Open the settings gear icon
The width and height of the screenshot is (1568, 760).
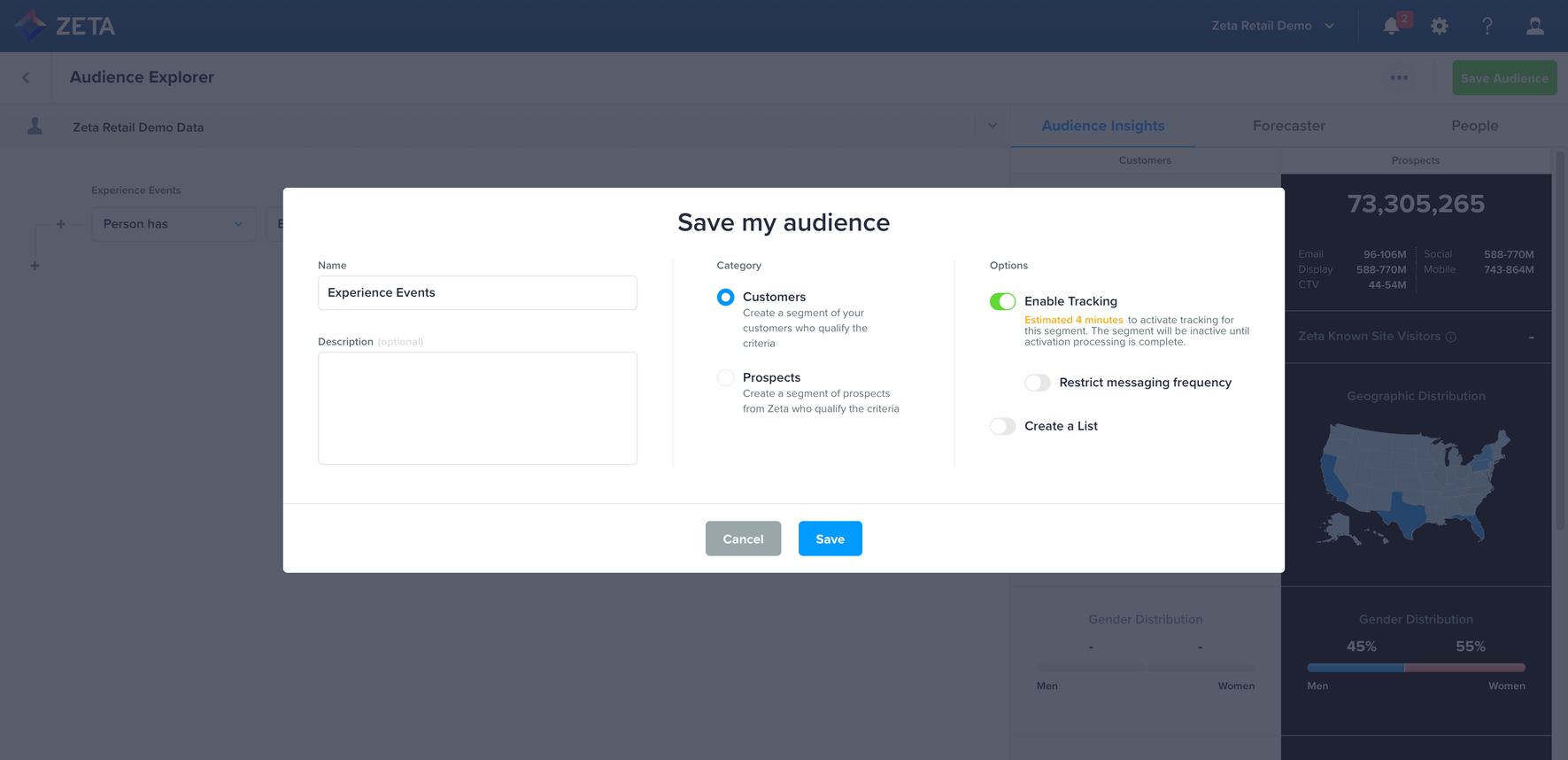click(1440, 27)
